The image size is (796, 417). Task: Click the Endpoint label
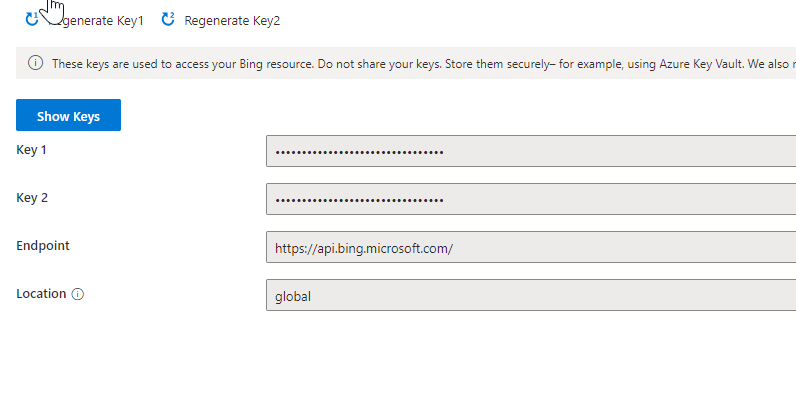coord(43,246)
